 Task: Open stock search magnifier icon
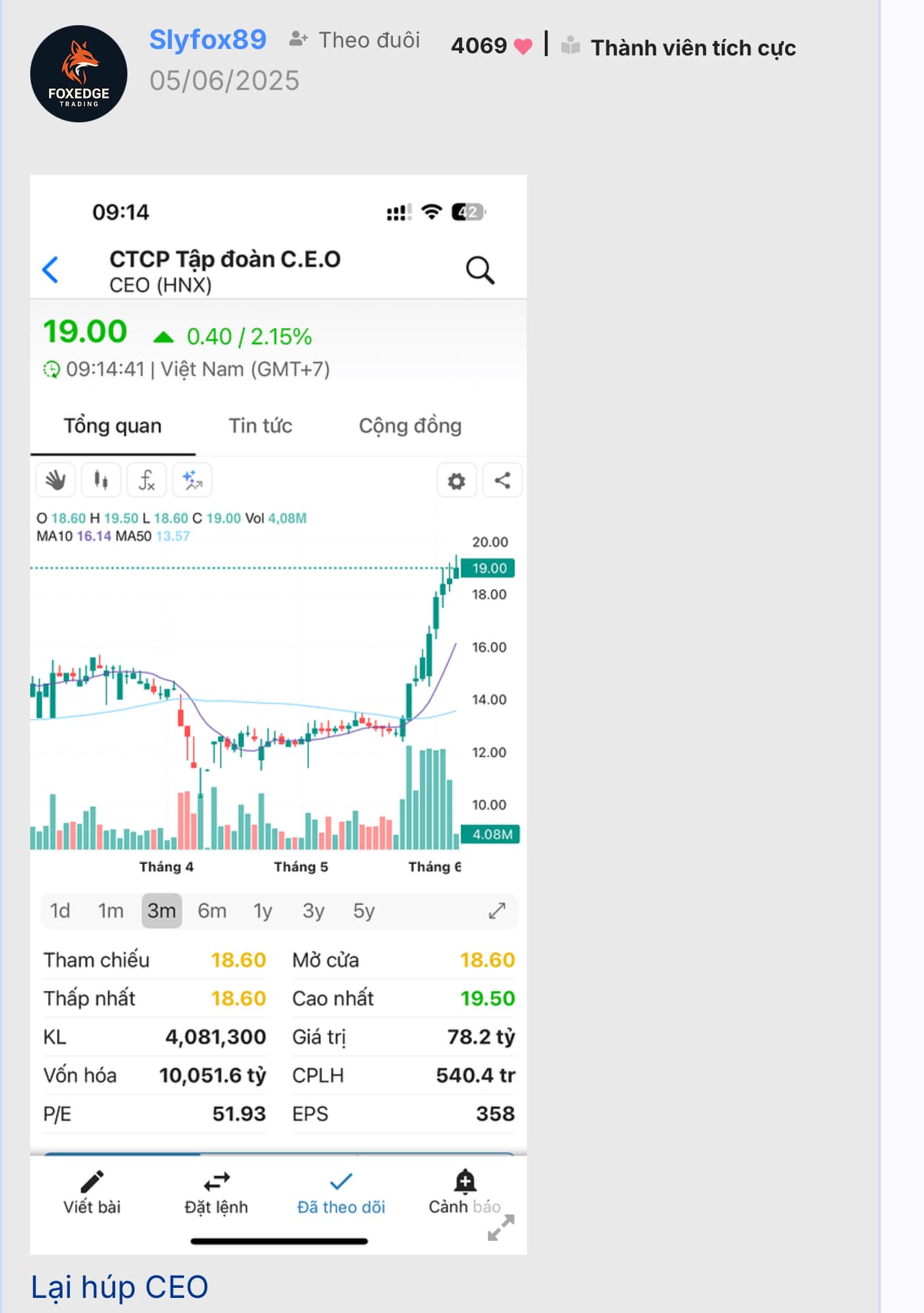pyautogui.click(x=480, y=270)
